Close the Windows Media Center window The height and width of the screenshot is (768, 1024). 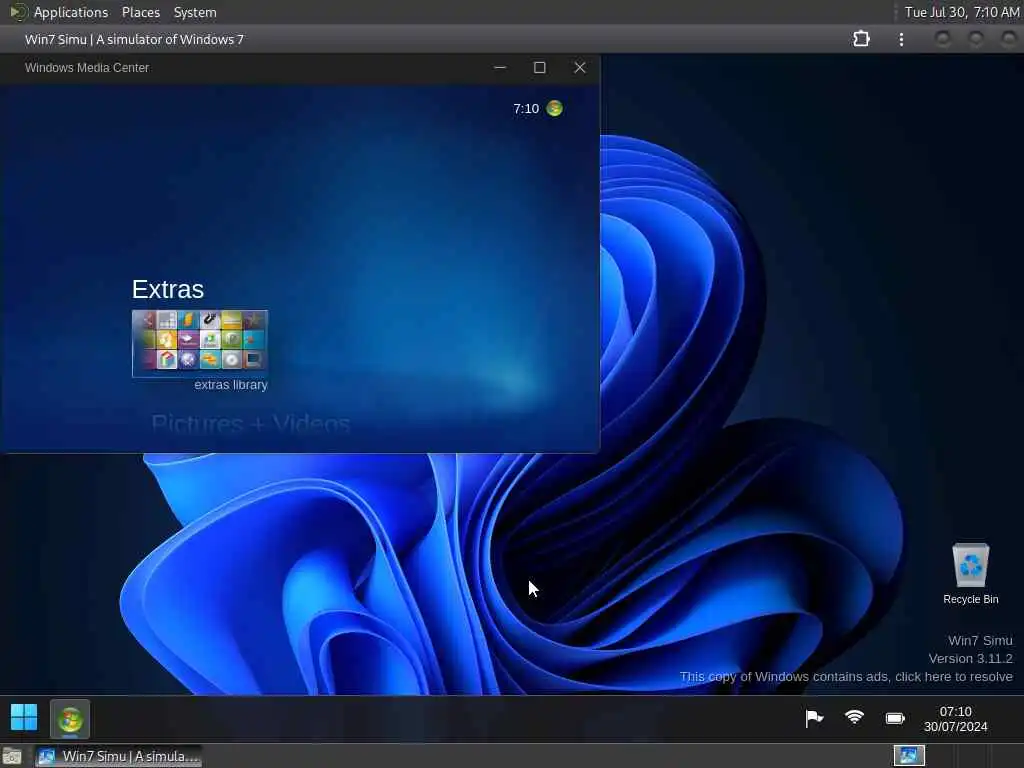pyautogui.click(x=579, y=67)
